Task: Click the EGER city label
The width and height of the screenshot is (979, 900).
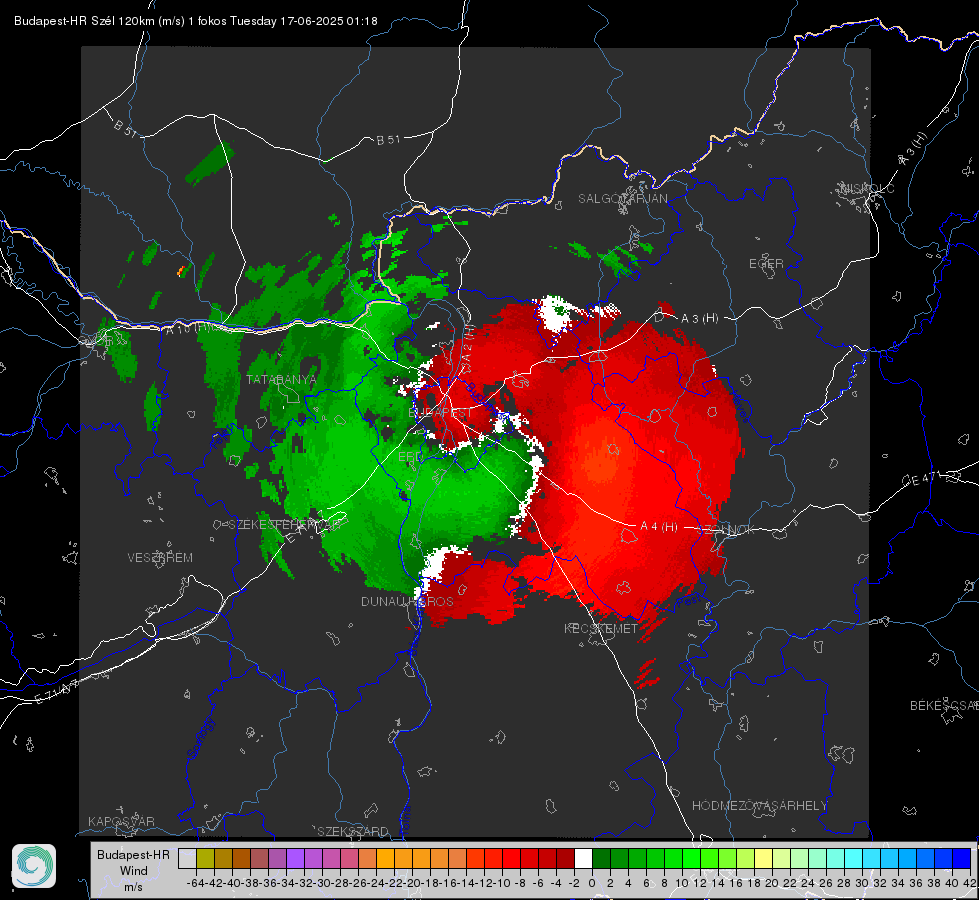Action: [766, 264]
